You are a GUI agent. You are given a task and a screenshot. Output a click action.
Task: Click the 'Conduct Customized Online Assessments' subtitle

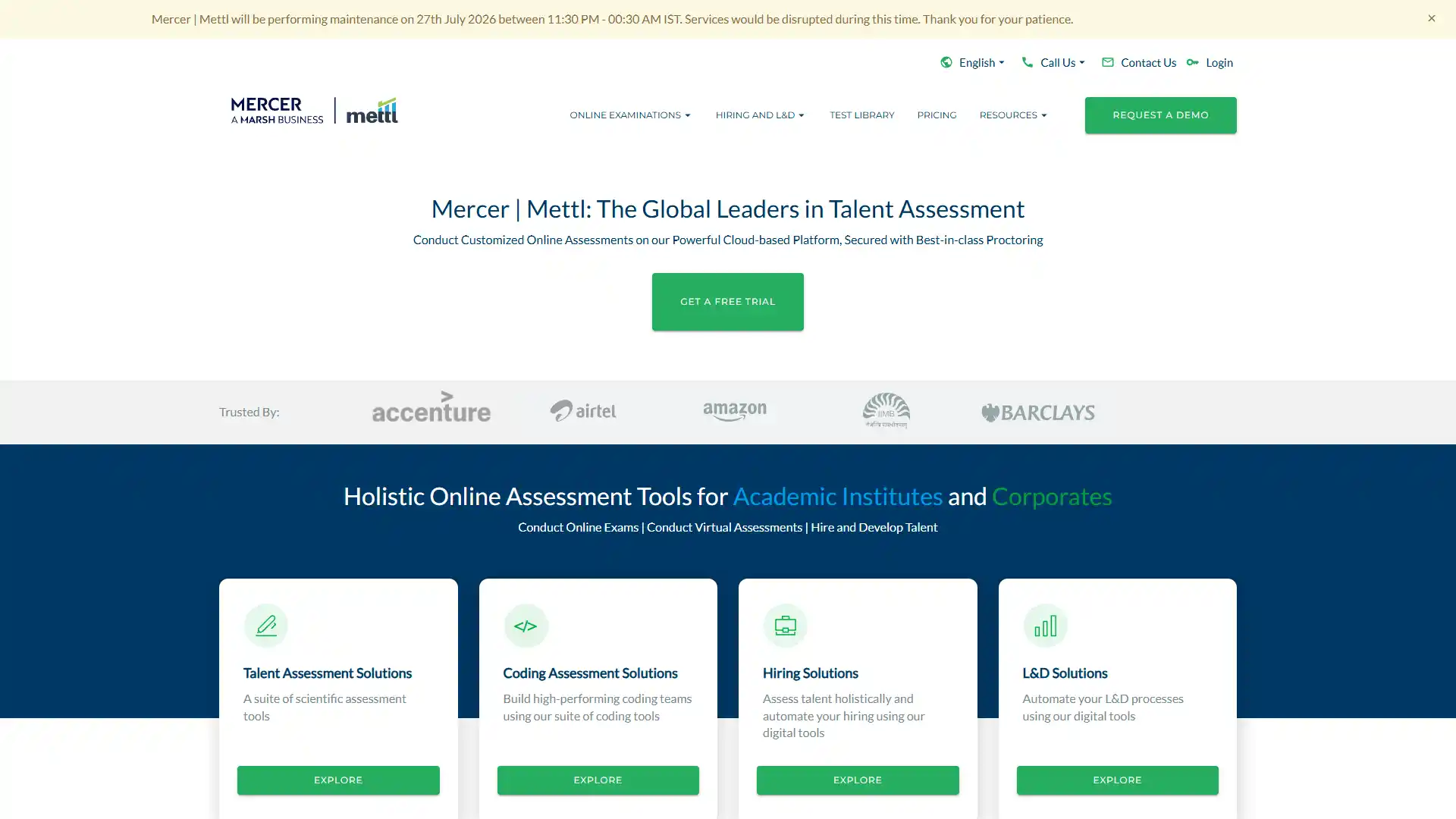pos(727,240)
